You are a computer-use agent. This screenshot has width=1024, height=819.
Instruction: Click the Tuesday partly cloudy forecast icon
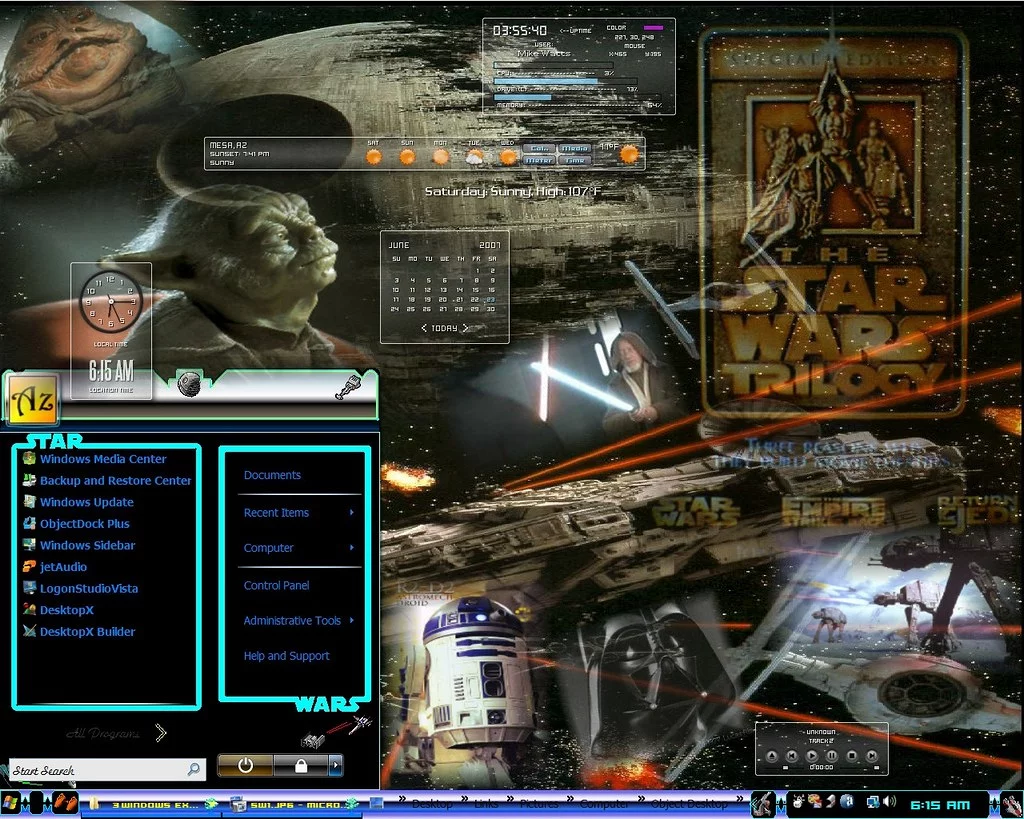coord(475,156)
